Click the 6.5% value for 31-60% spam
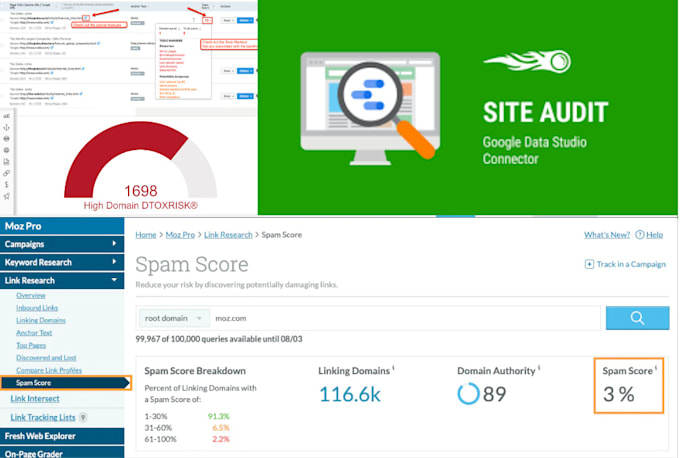 tap(221, 428)
